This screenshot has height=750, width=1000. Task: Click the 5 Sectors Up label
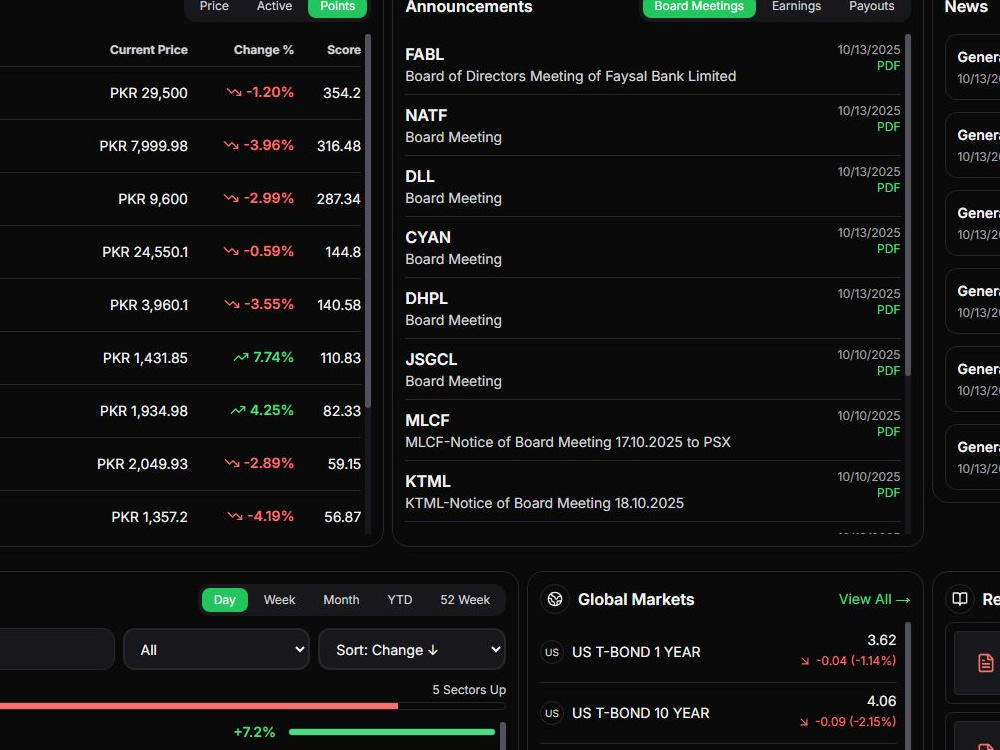click(x=469, y=689)
